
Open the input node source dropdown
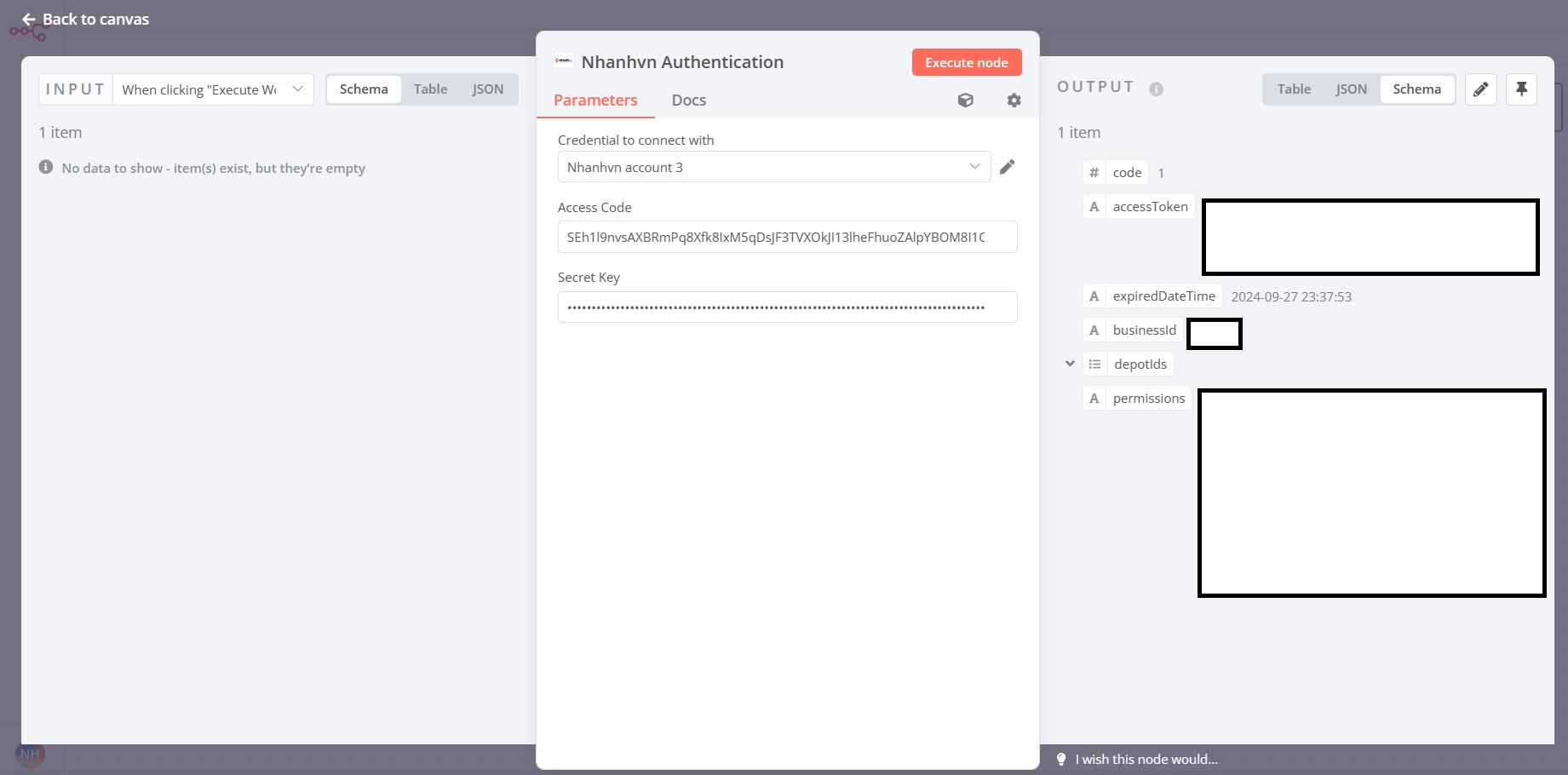[213, 89]
